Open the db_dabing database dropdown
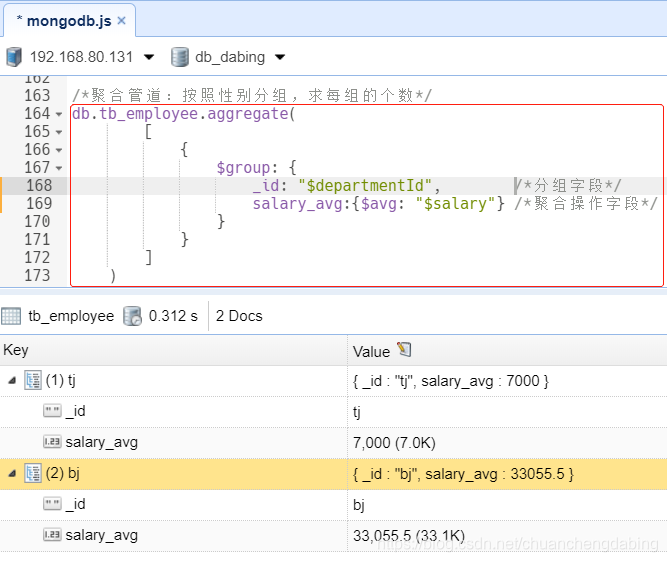This screenshot has height=562, width=667. (x=280, y=57)
